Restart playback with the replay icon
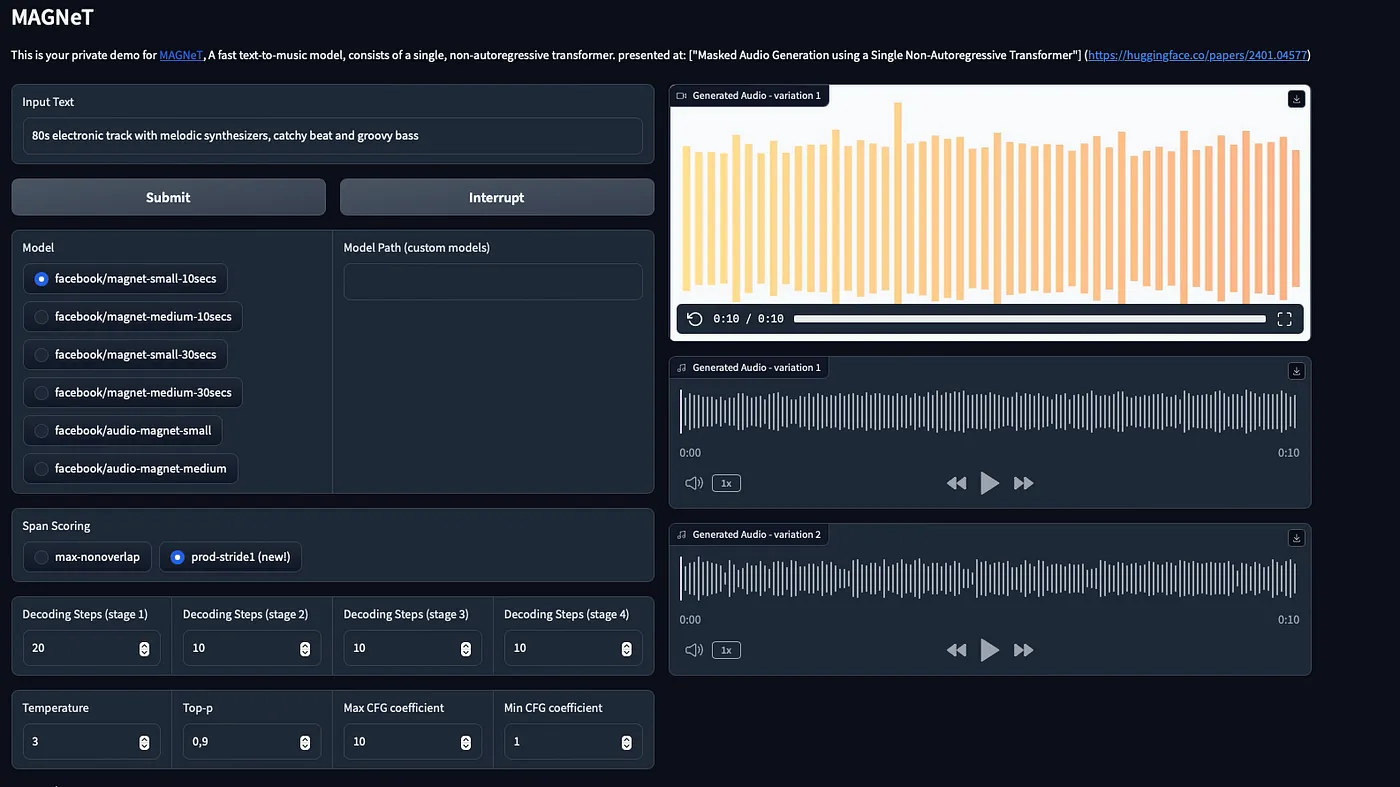Viewport: 1400px width, 787px height. [695, 318]
